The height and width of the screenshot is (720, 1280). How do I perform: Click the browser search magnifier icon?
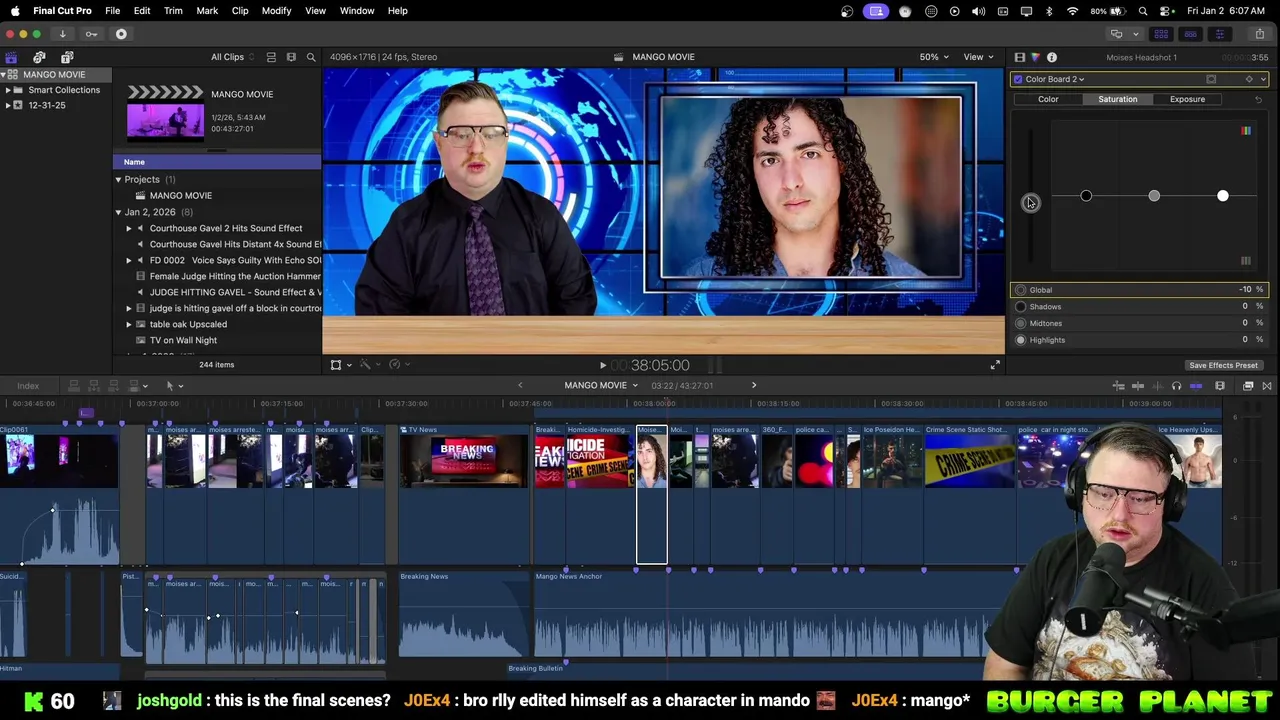[310, 57]
